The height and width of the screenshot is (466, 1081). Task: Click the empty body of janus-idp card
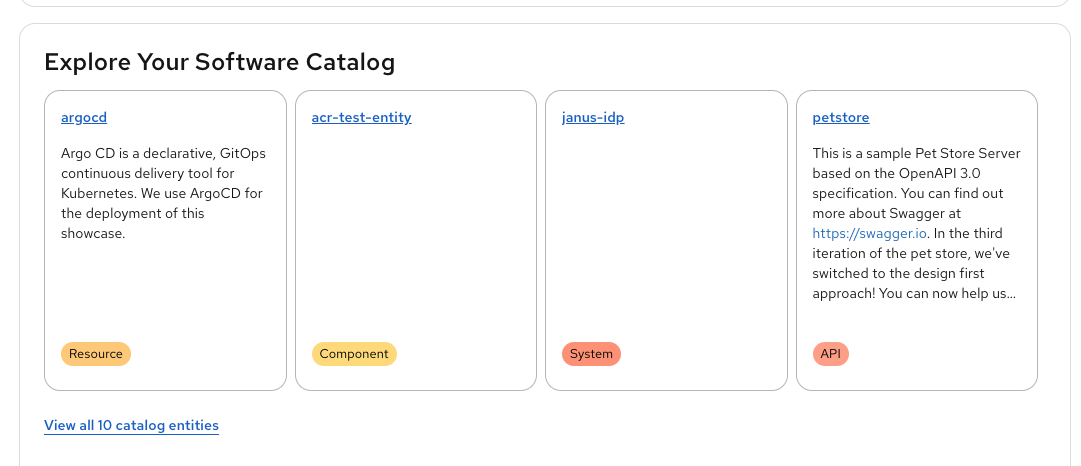tap(665, 240)
